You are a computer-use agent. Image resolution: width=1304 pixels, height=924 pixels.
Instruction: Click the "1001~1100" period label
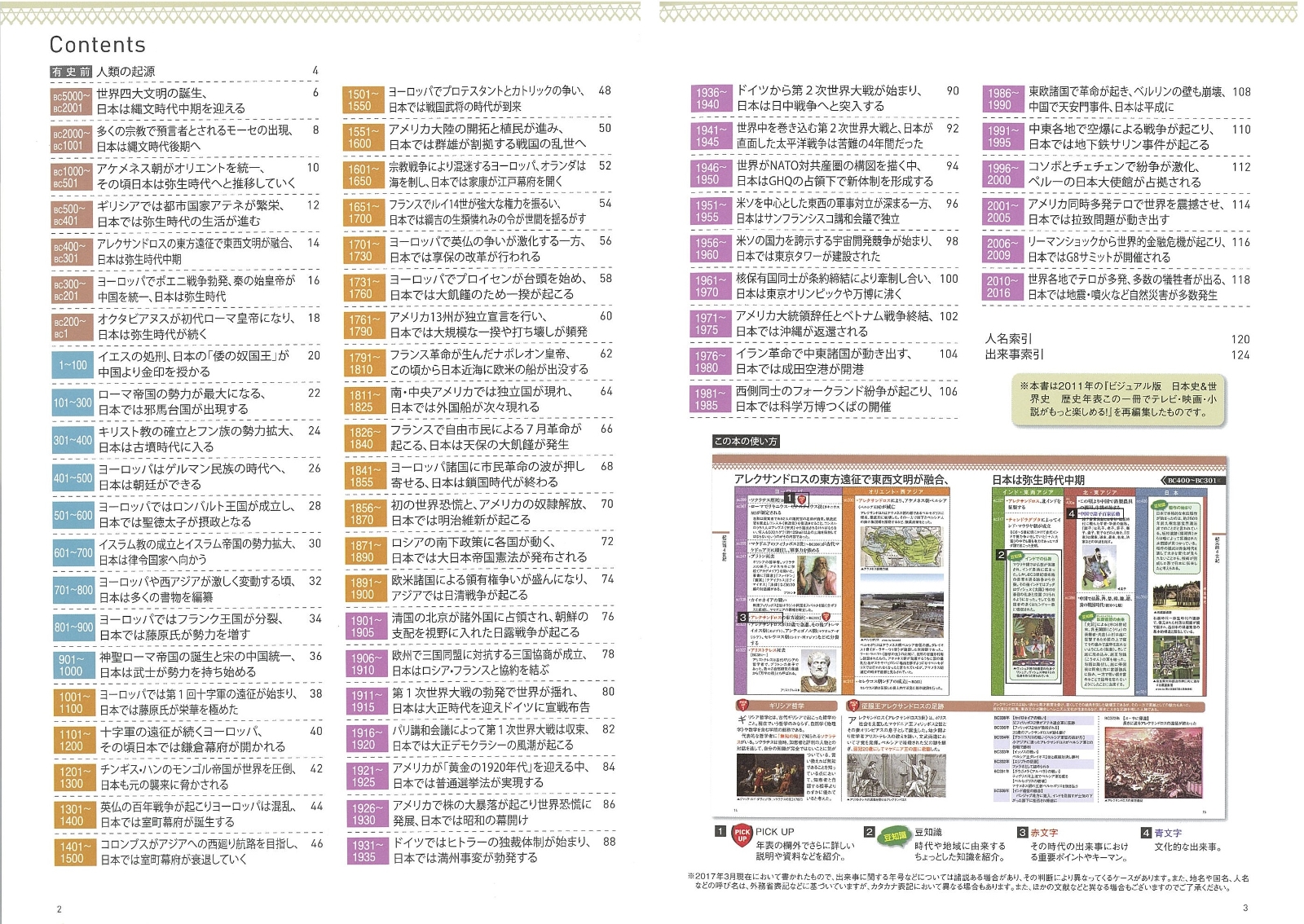tap(73, 702)
